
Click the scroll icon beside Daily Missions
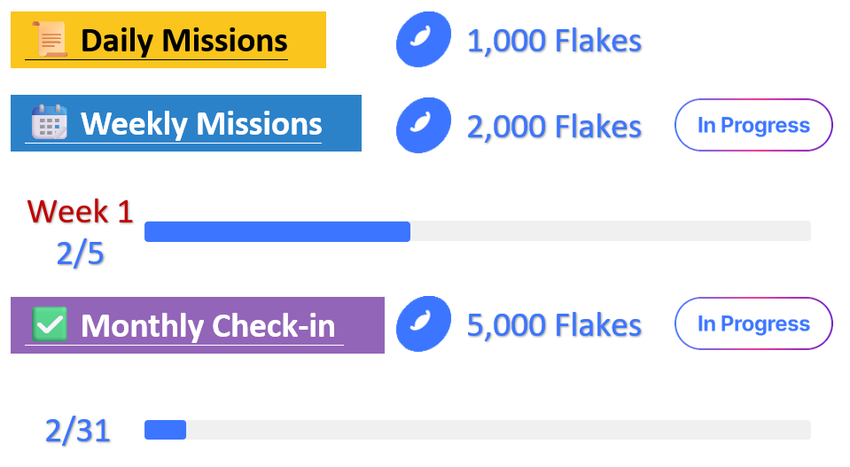pyautogui.click(x=51, y=40)
